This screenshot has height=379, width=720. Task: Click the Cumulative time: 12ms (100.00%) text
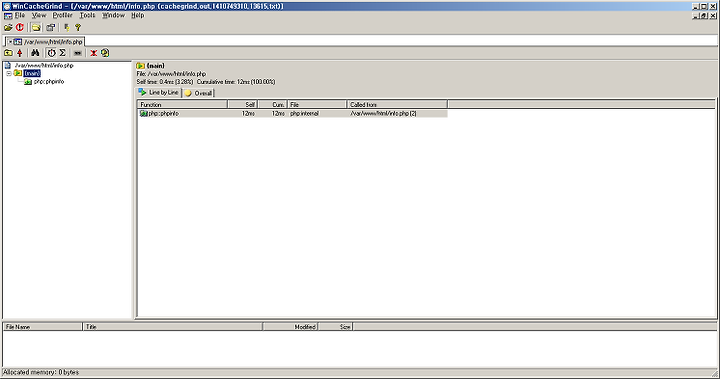(x=236, y=82)
